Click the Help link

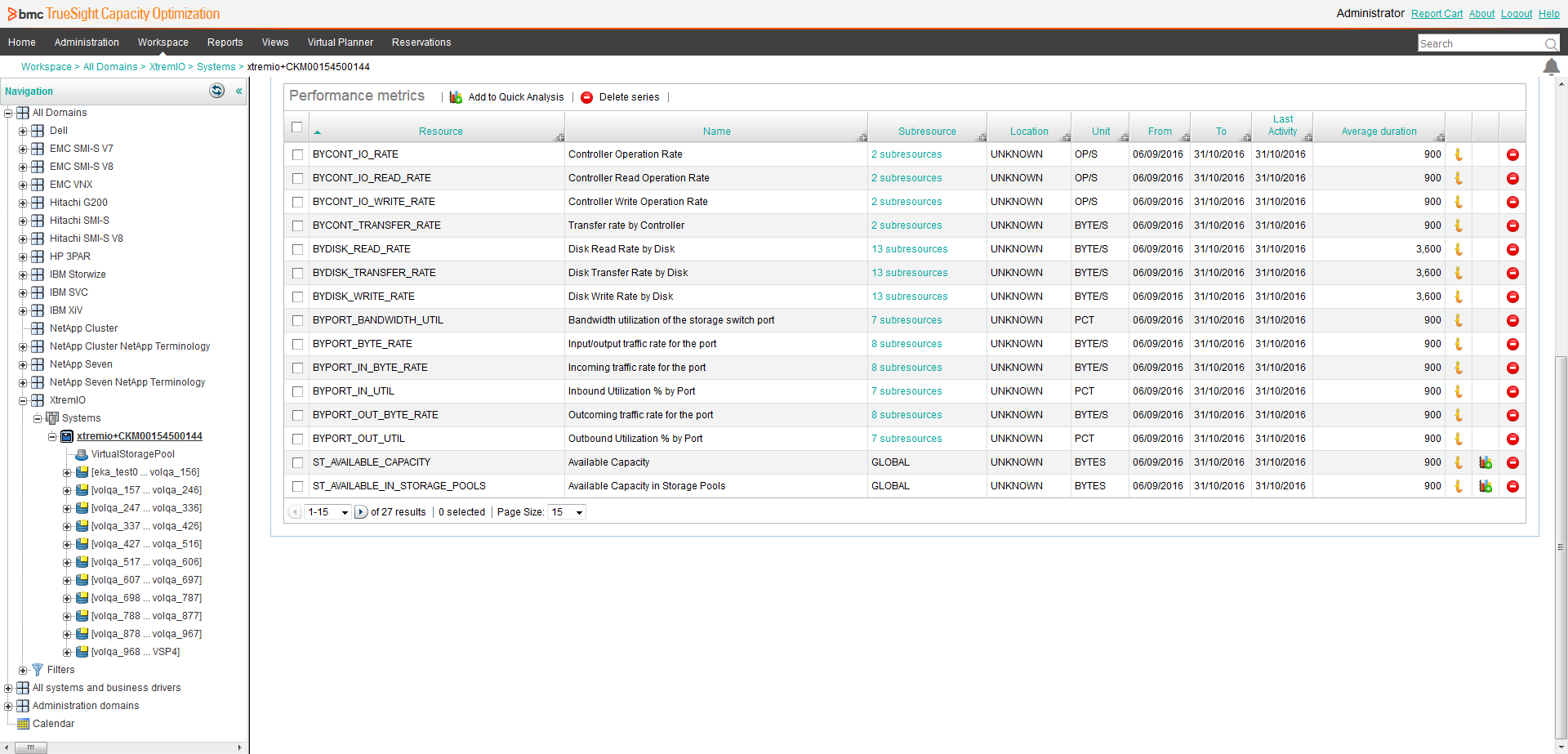[1549, 14]
